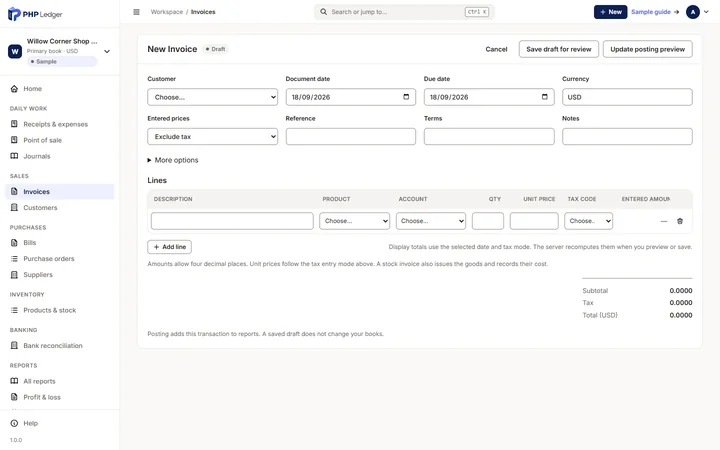720x450 pixels.
Task: Open the line Tax code dropdown
Action: 588,221
